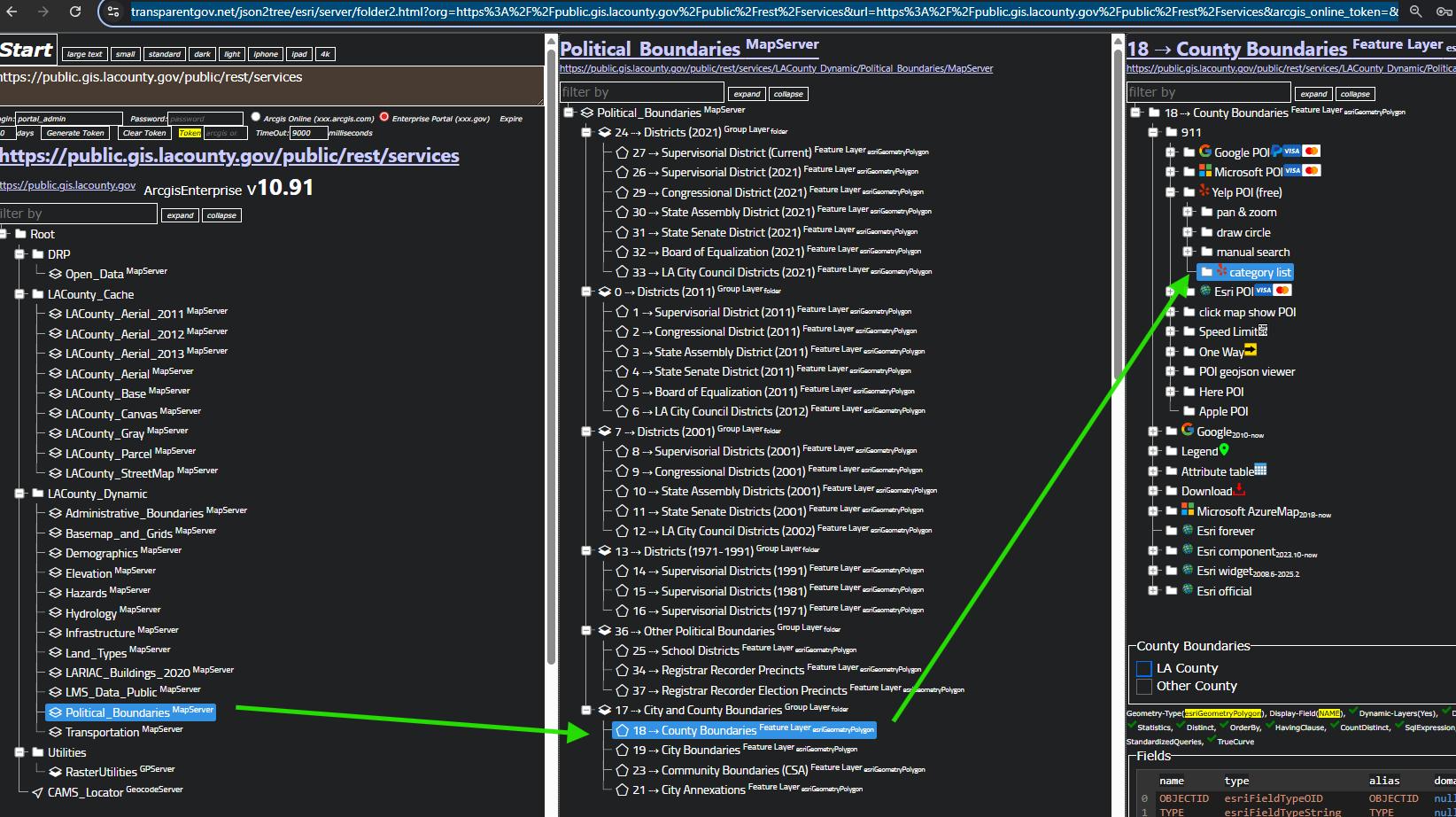
Task: Collapse the LACounty_Cache folder node
Action: (x=19, y=294)
